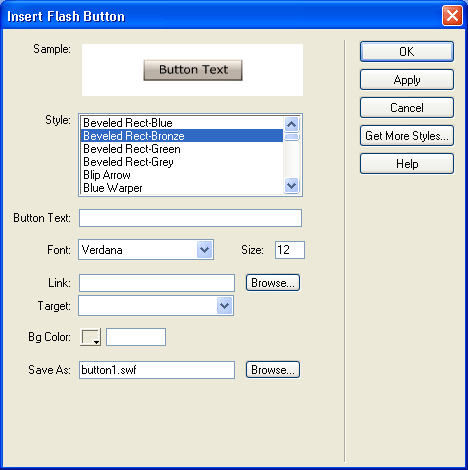Browse for Save As location

pyautogui.click(x=273, y=370)
